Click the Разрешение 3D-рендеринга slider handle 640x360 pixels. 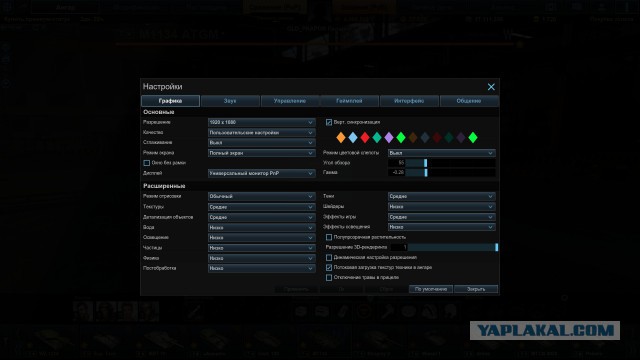(496, 247)
